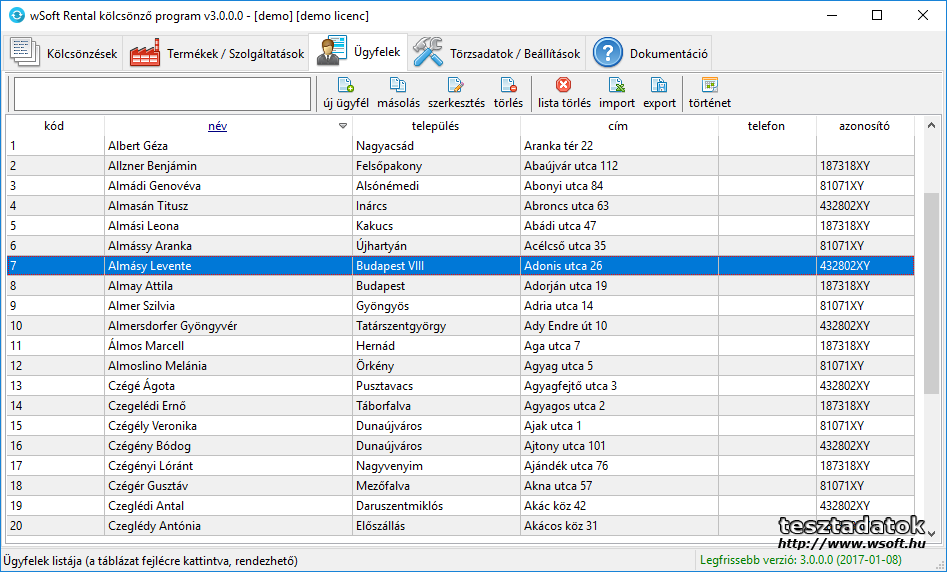Image resolution: width=947 pixels, height=572 pixels.
Task: Click the customer search input field
Action: (x=162, y=94)
